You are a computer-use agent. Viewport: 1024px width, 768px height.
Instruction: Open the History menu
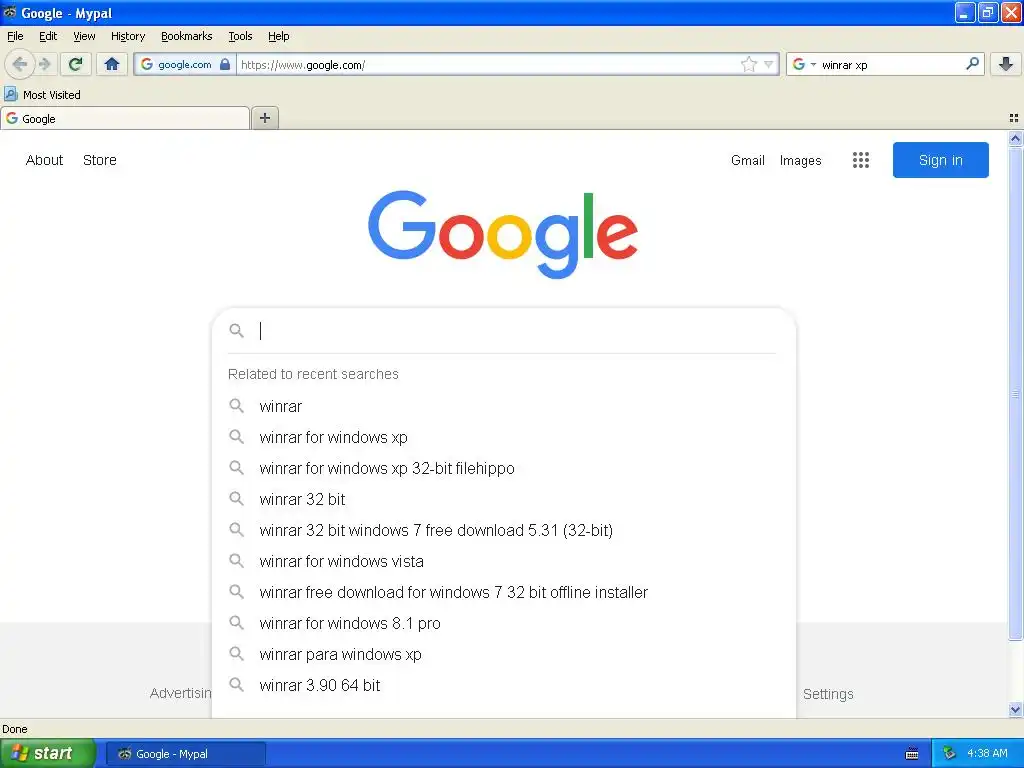click(127, 36)
